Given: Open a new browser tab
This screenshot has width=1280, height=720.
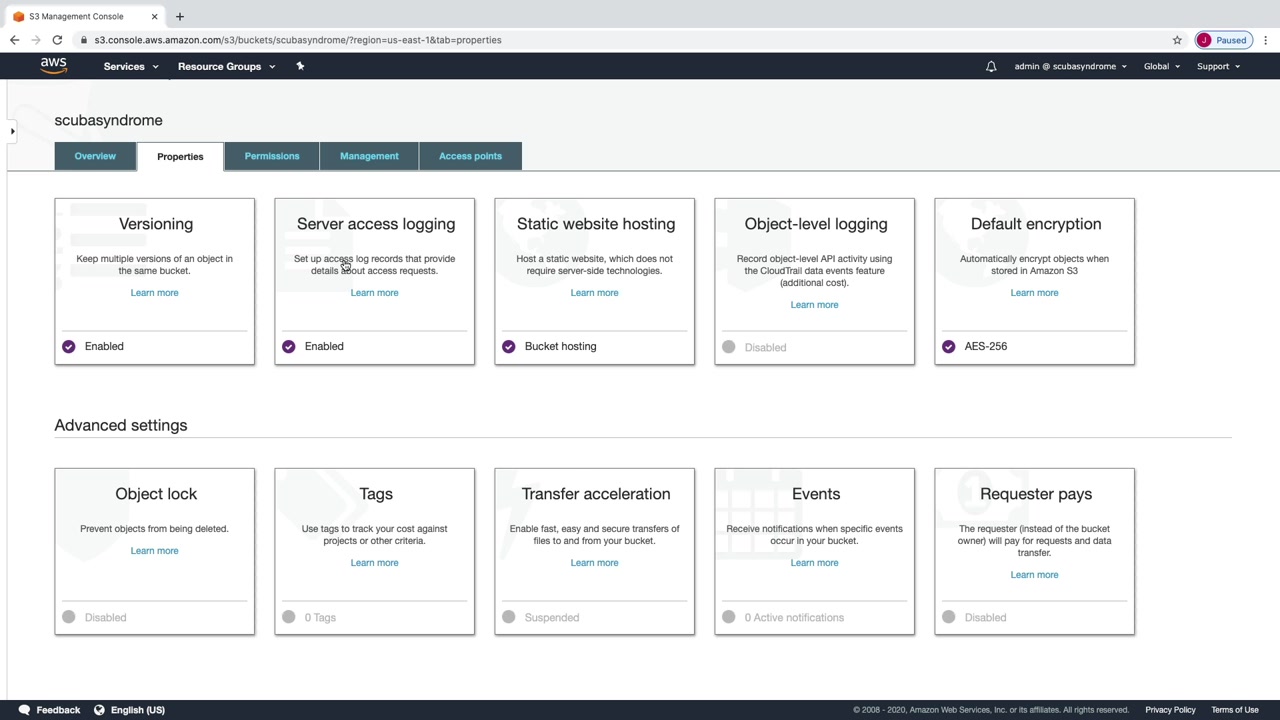Looking at the screenshot, I should point(180,16).
